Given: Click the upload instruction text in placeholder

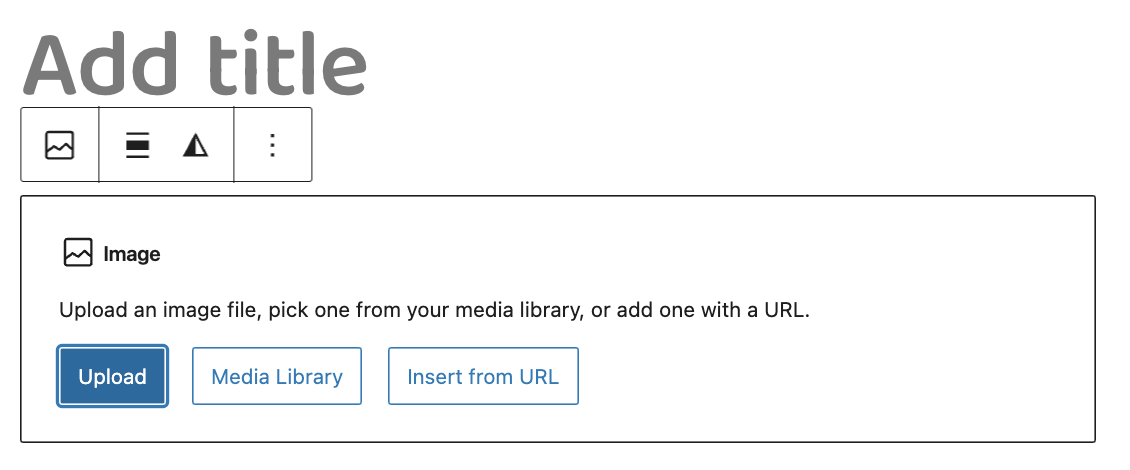Looking at the screenshot, I should [434, 310].
